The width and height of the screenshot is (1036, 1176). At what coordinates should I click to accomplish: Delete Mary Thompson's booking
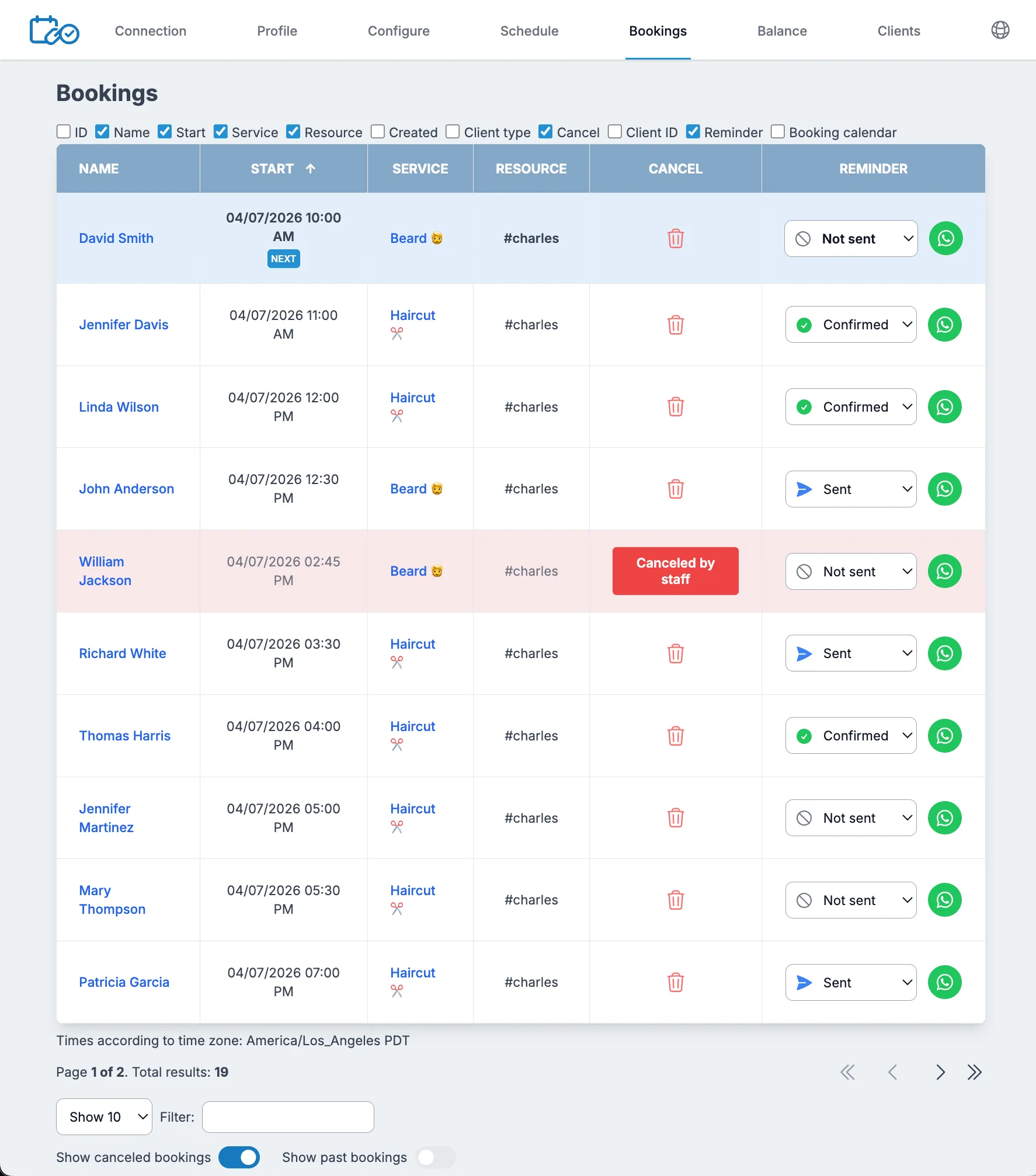coord(676,900)
